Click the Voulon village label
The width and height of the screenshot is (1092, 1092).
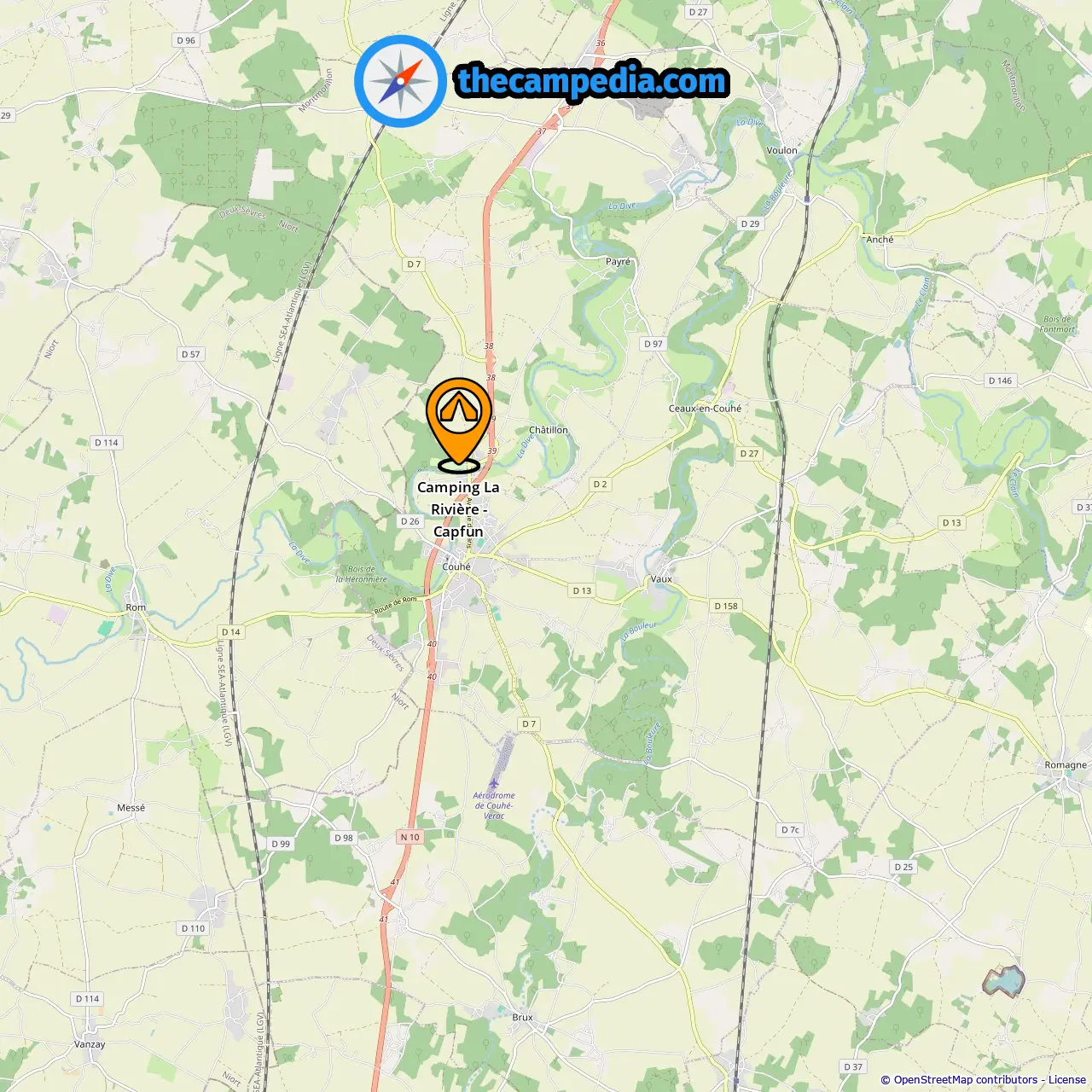[x=781, y=150]
